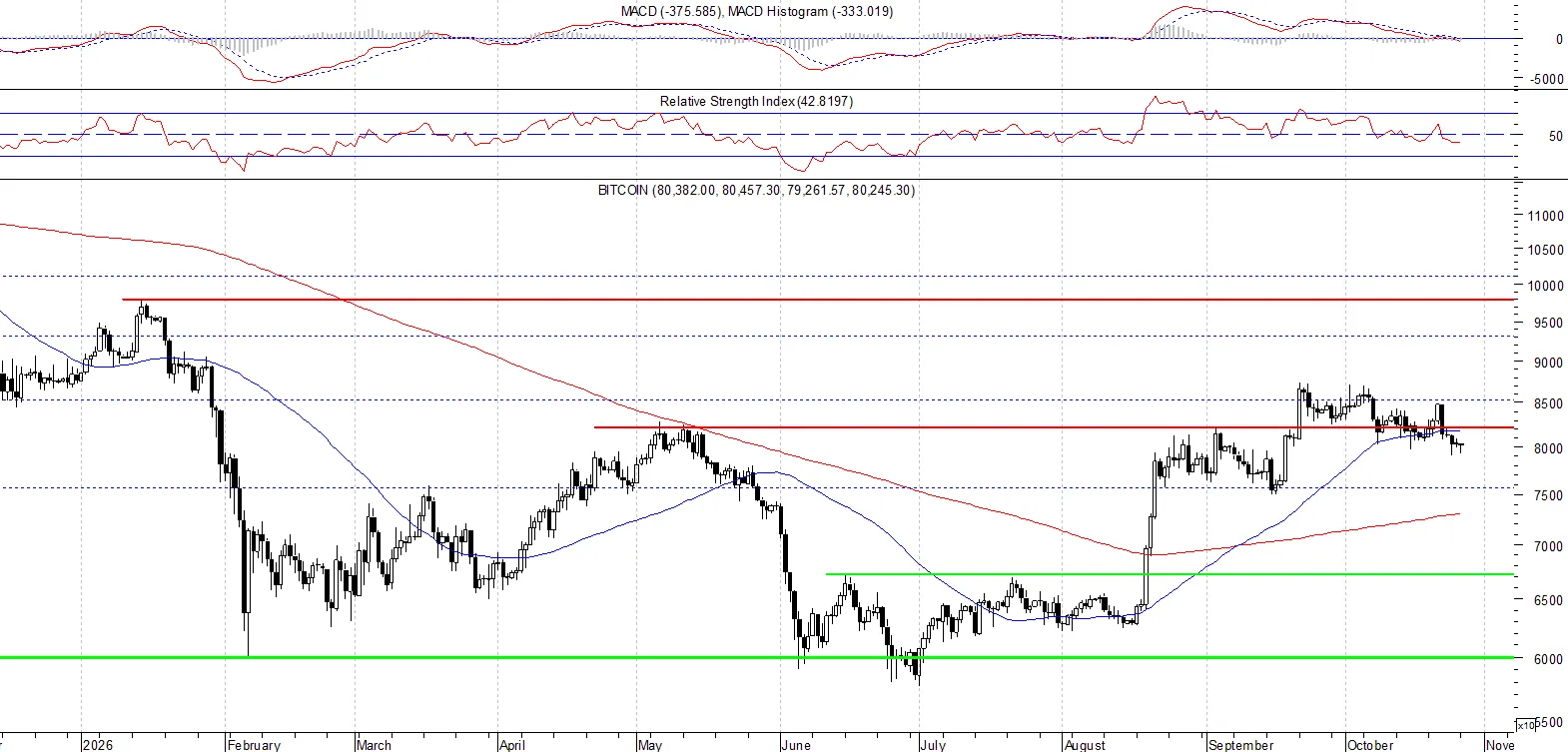Click the 10000 price axis label
This screenshot has height=752, width=1568.
pos(1545,286)
